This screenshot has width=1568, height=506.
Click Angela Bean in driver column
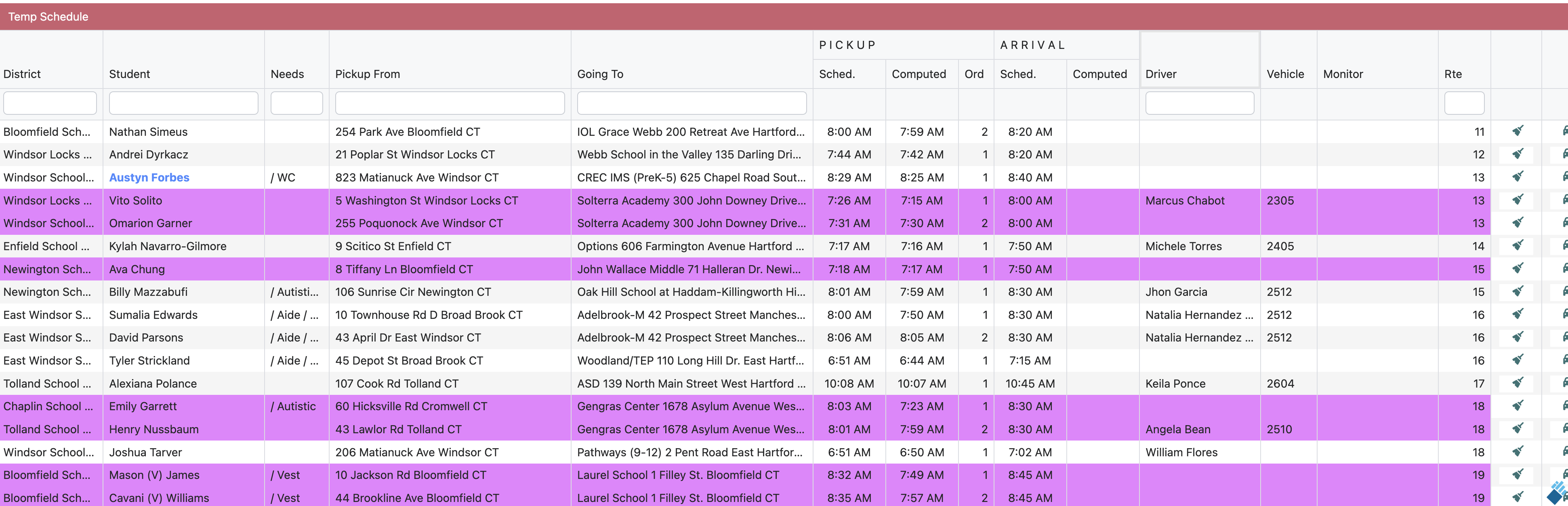1178,429
